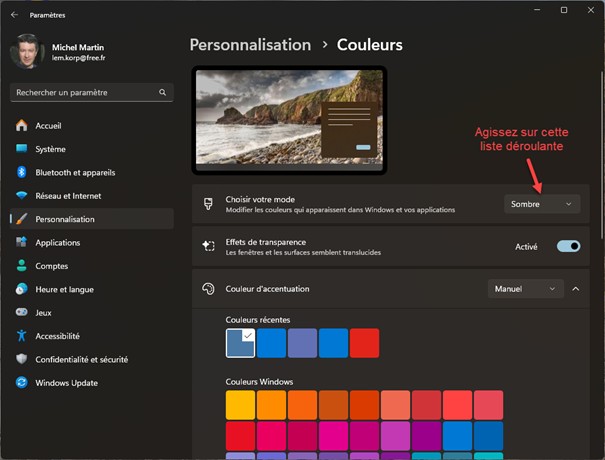Screen dimensions: 605x460
Task: Click the back arrow in title bar
Action: click(x=14, y=13)
